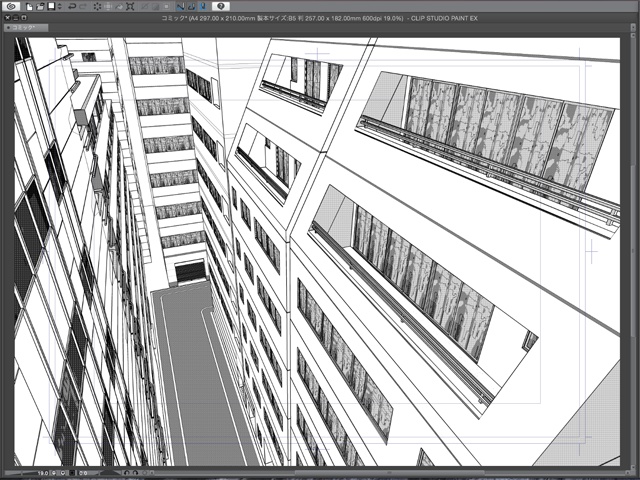This screenshot has height=480, width=640.
Task: Click the canvas rotation slider
Action: (x=109, y=473)
